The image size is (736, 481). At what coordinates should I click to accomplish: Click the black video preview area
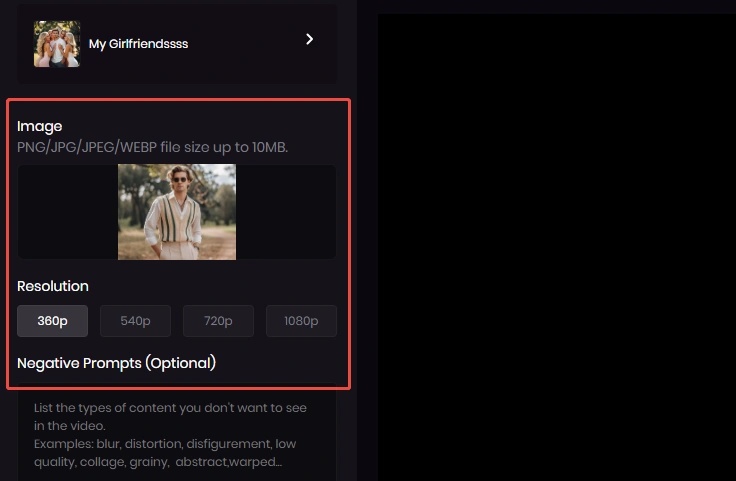click(556, 250)
